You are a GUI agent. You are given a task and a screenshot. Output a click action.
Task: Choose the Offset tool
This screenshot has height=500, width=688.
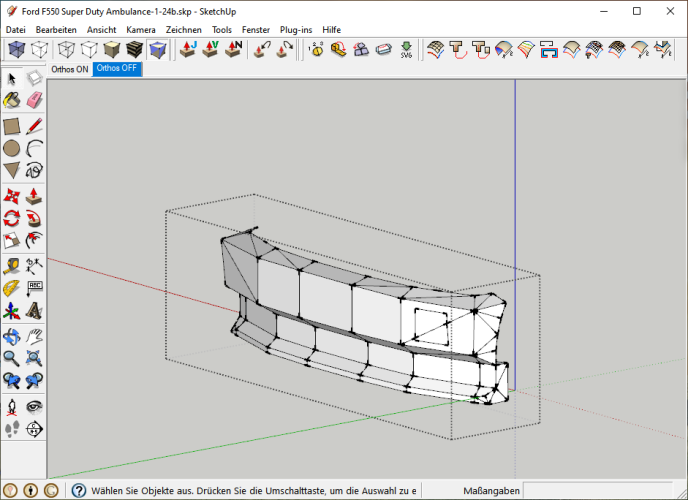point(34,240)
